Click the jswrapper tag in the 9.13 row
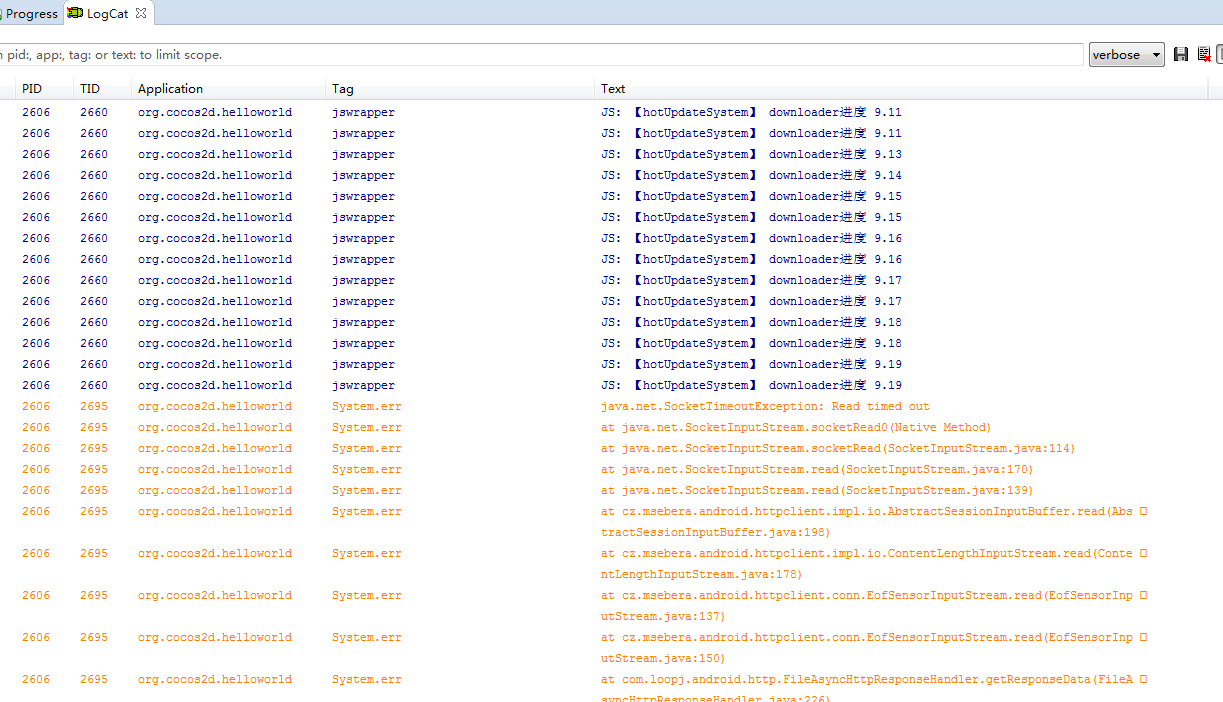This screenshot has width=1223, height=702. (x=363, y=154)
